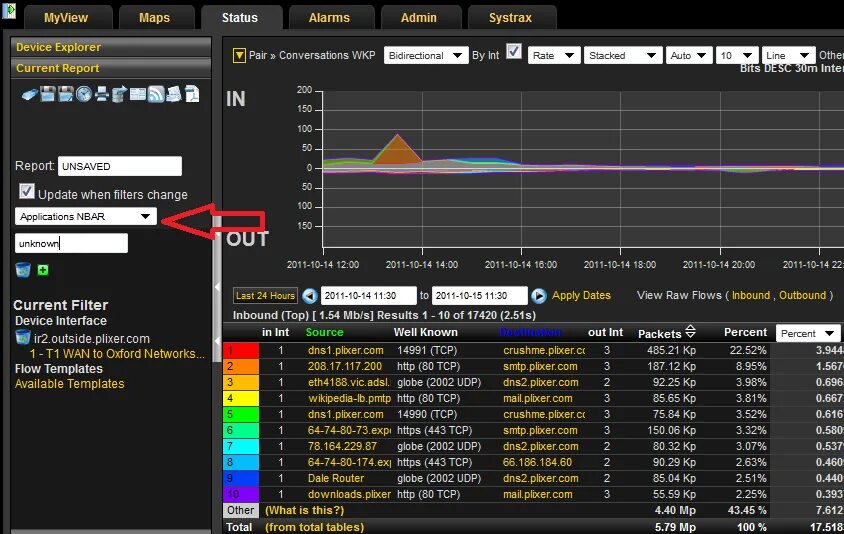Click destination 66.186.184.60 in row 8
The image size is (844, 534).
pos(538,462)
